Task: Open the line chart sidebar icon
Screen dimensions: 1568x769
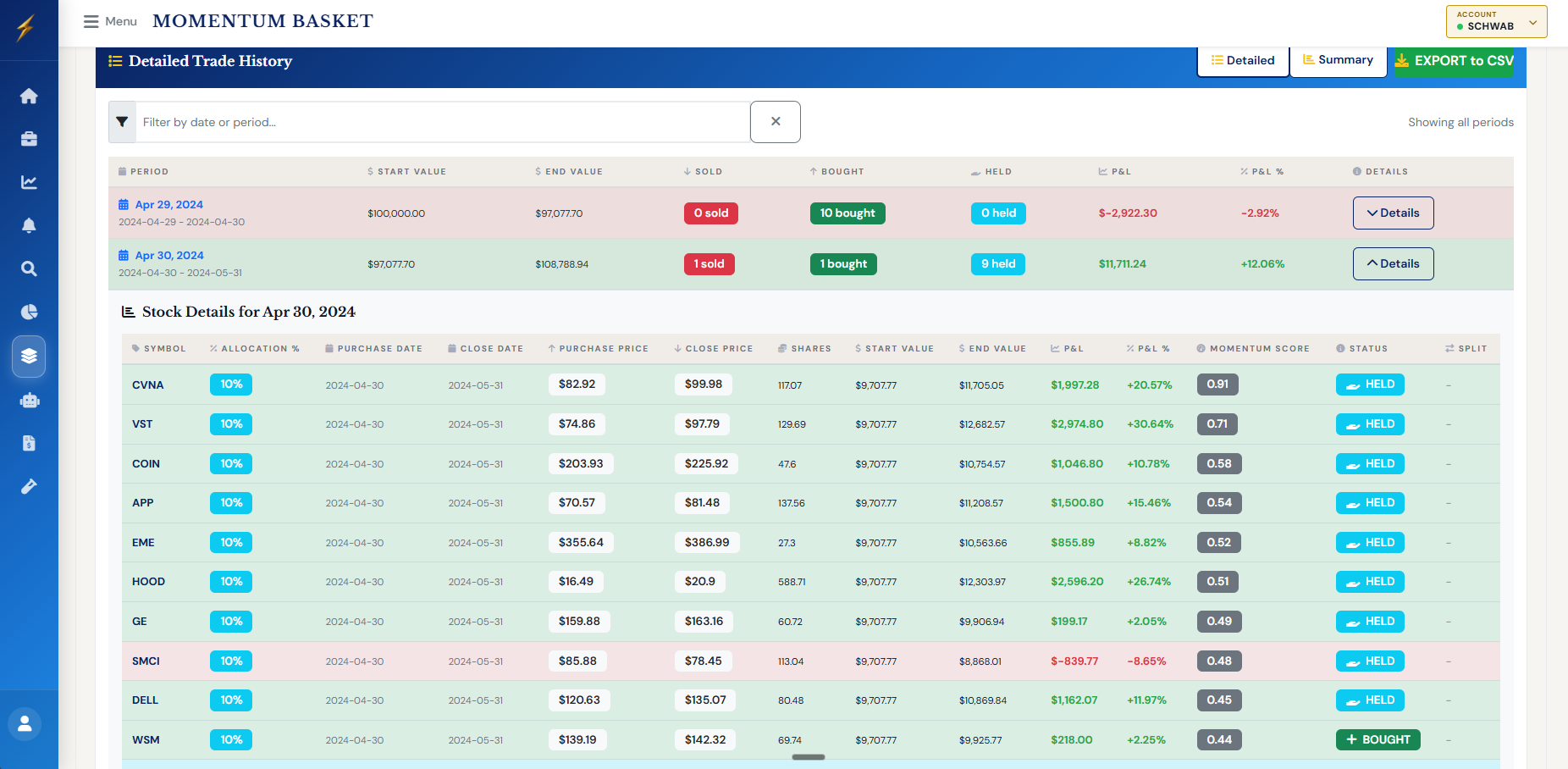Action: [29, 182]
